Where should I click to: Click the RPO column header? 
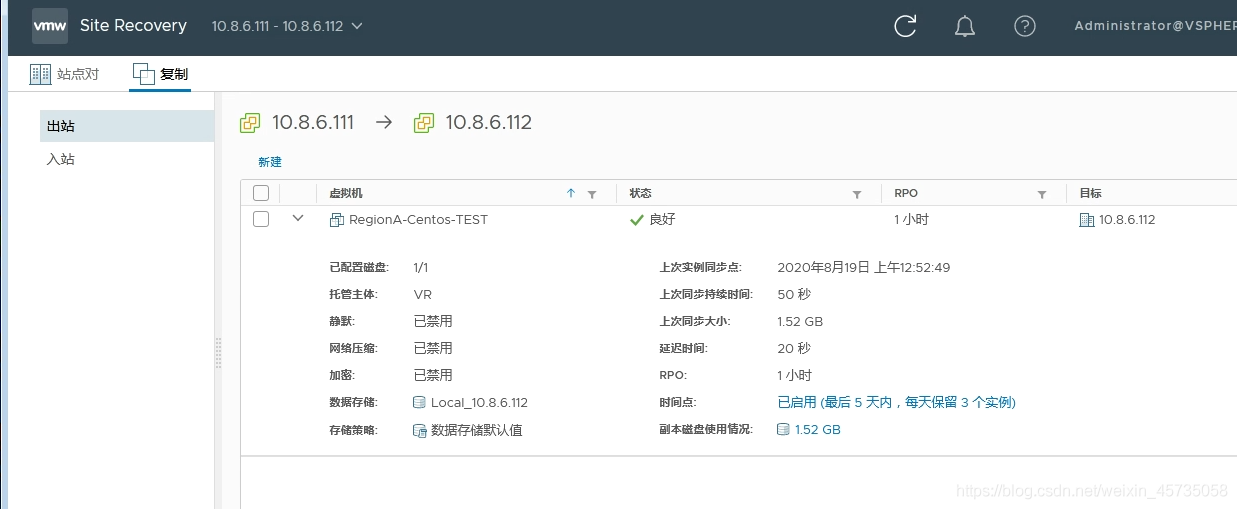point(906,194)
